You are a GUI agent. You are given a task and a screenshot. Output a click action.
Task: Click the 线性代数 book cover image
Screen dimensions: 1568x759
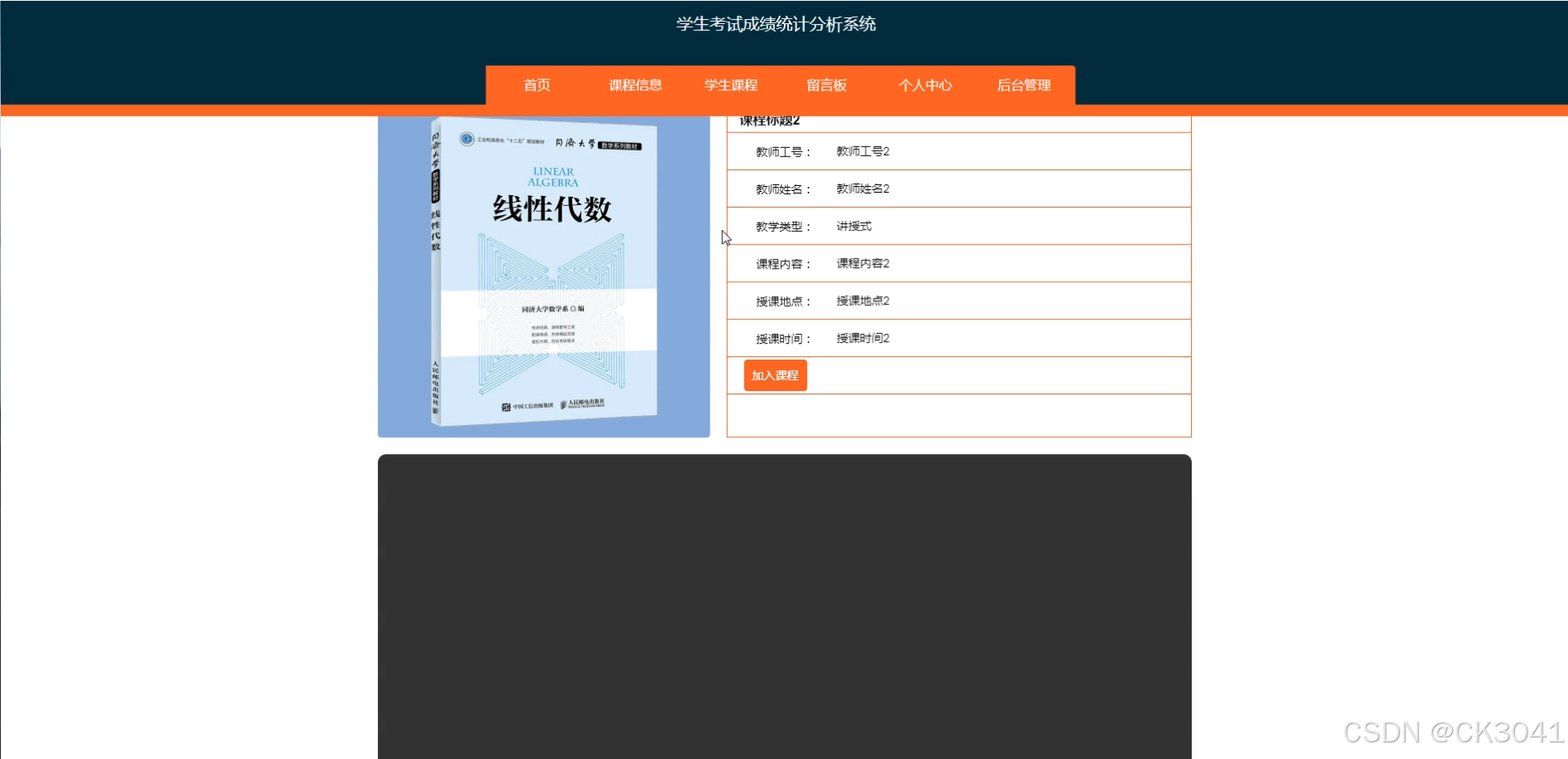click(x=544, y=276)
